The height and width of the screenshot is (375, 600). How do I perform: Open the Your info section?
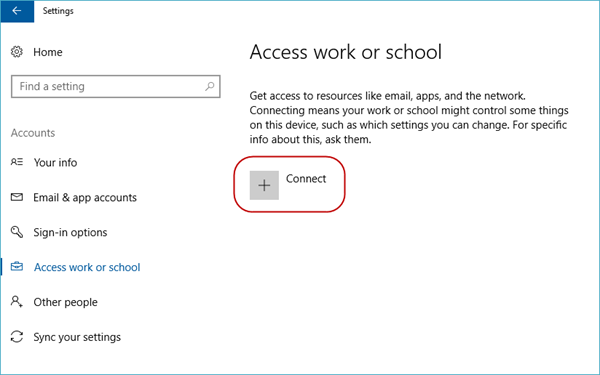tap(55, 163)
